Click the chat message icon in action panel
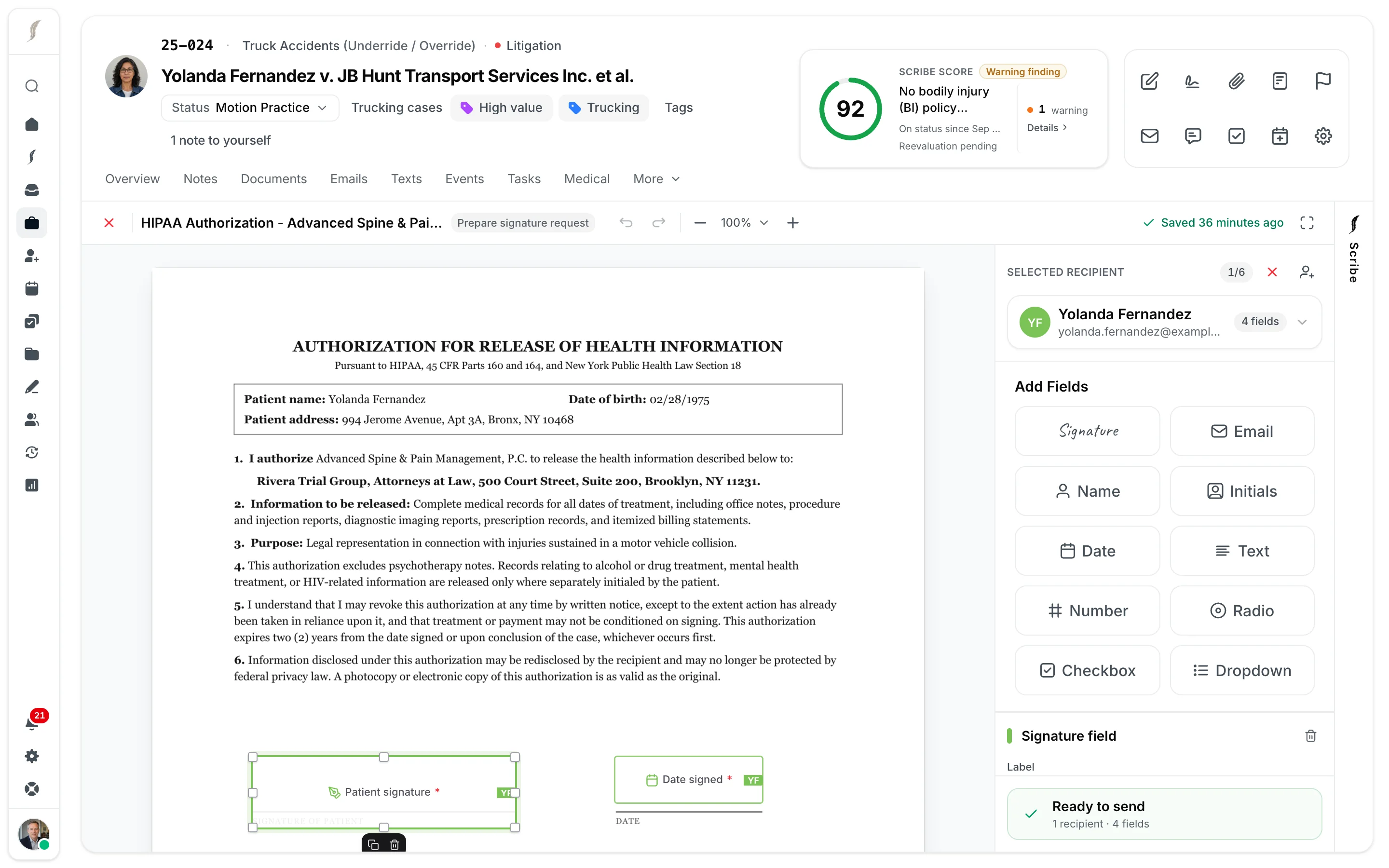 click(1193, 136)
